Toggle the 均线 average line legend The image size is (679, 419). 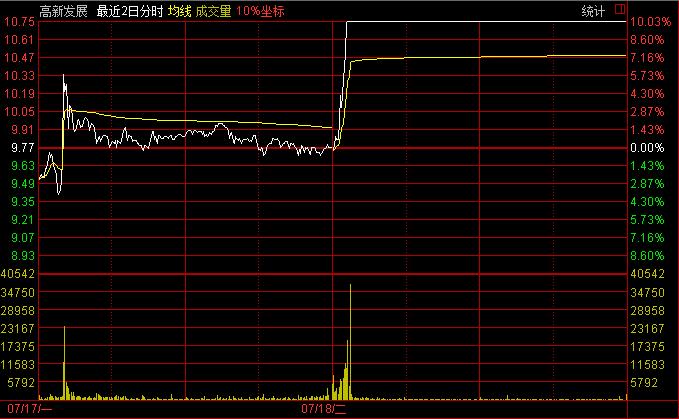[180, 11]
